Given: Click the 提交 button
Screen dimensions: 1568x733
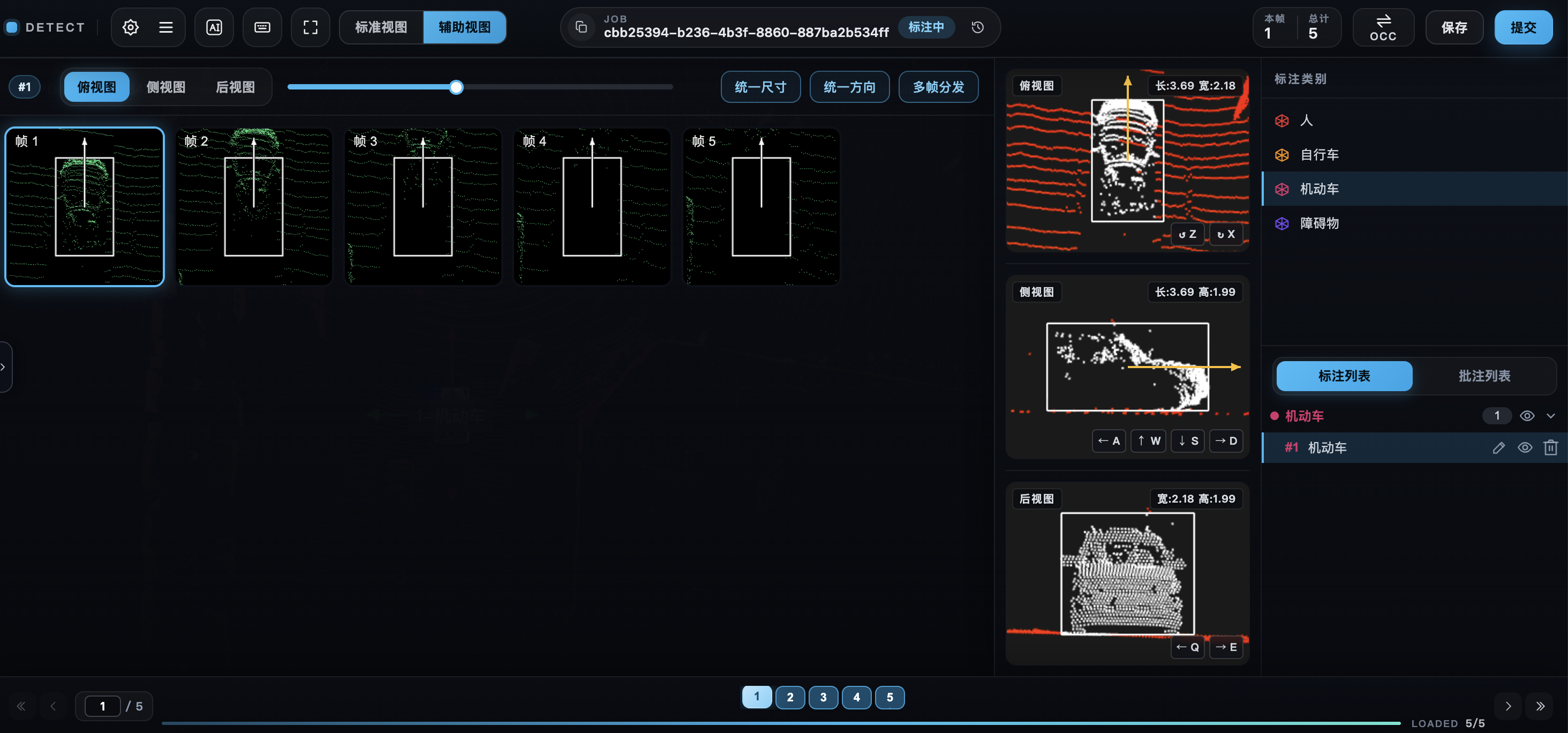Looking at the screenshot, I should tap(1523, 27).
